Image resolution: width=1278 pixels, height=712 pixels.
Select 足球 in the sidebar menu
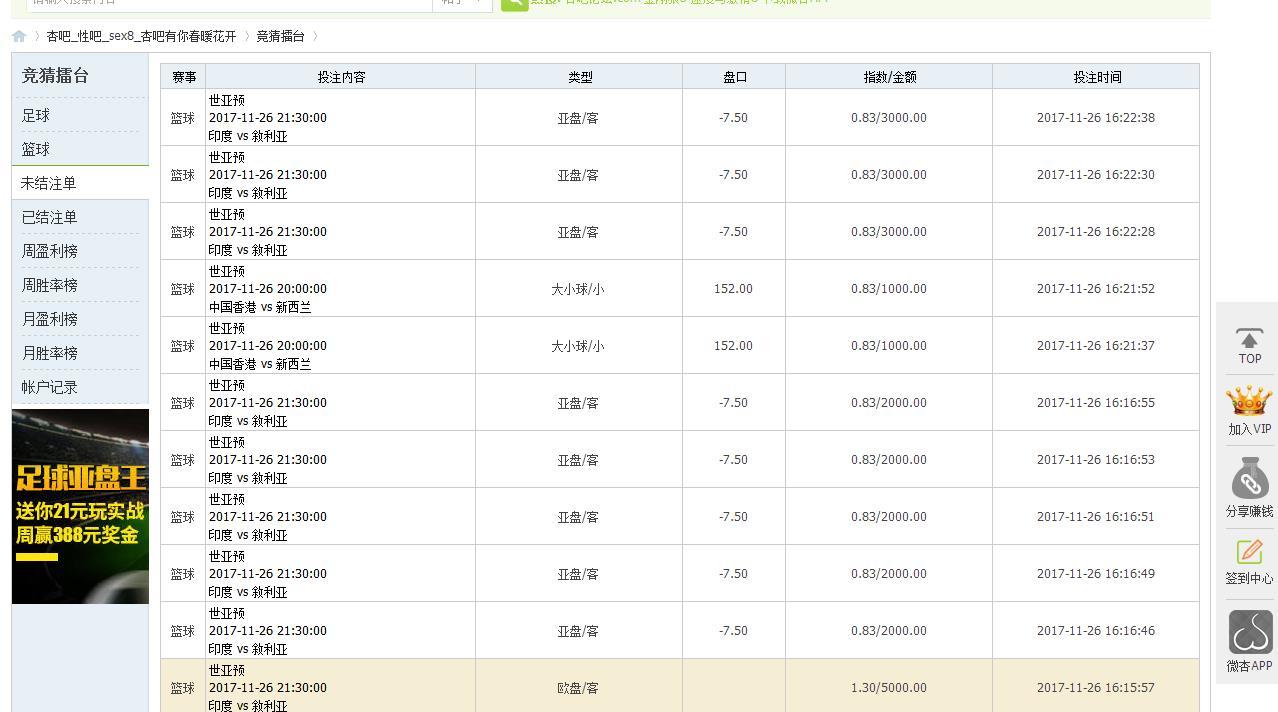point(36,116)
